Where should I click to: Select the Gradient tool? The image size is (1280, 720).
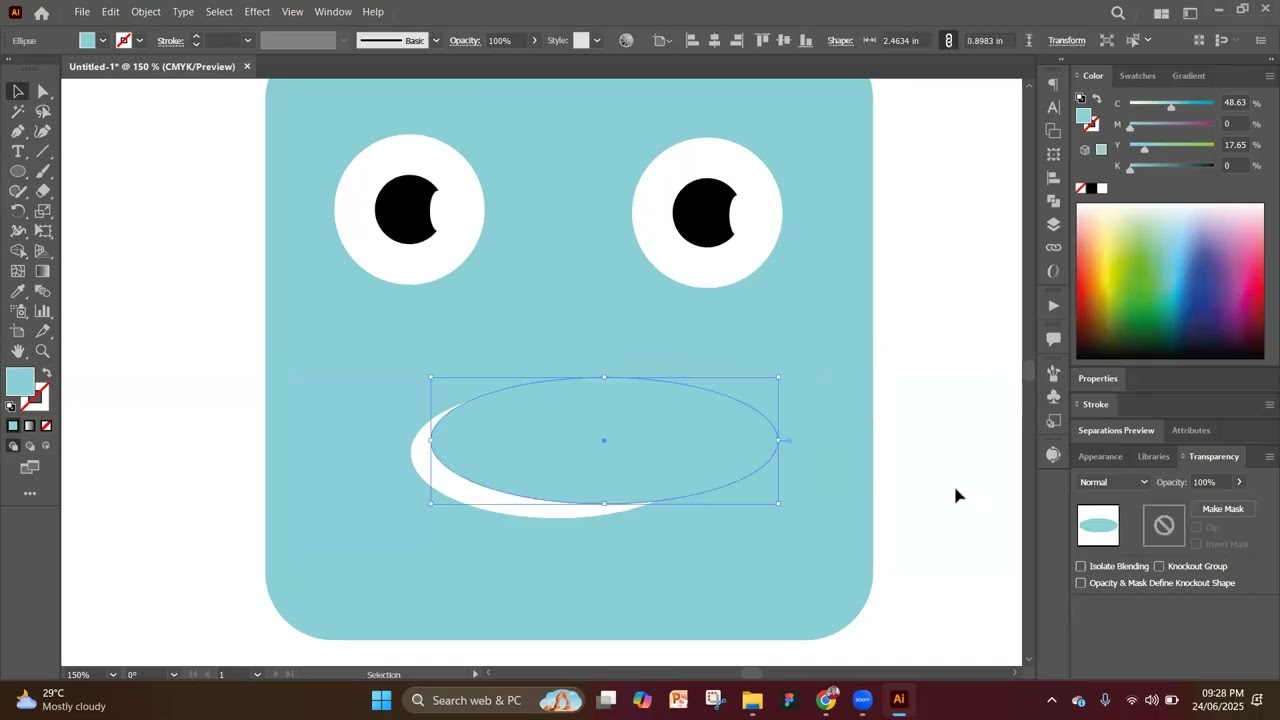(43, 271)
